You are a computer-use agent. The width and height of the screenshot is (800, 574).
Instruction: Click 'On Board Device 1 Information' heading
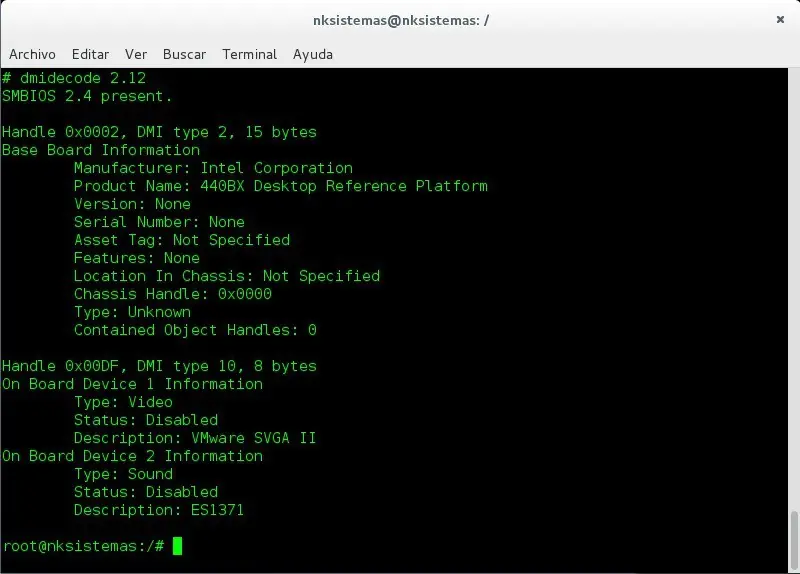132,384
